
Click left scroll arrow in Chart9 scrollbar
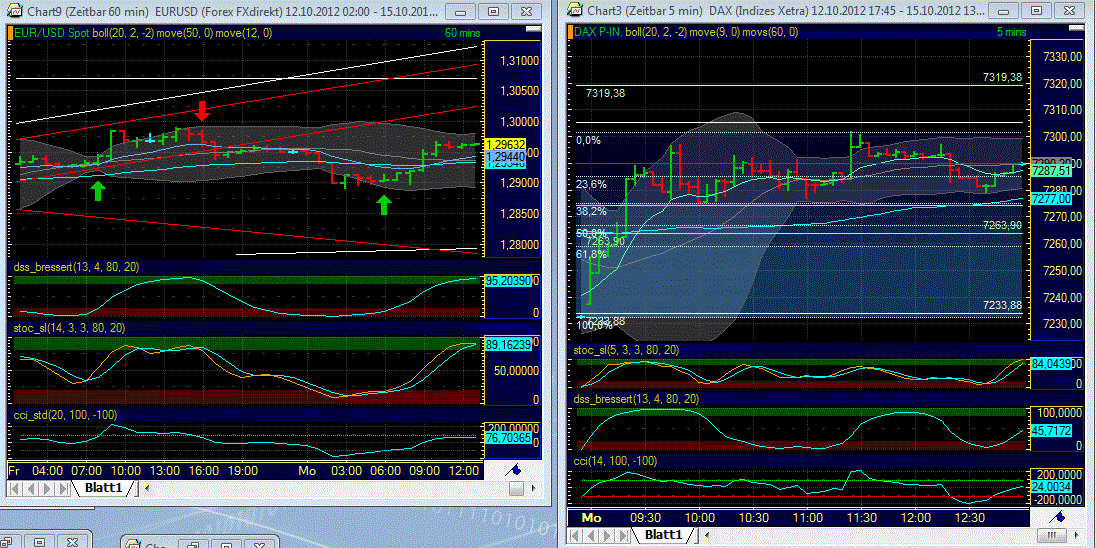(148, 487)
